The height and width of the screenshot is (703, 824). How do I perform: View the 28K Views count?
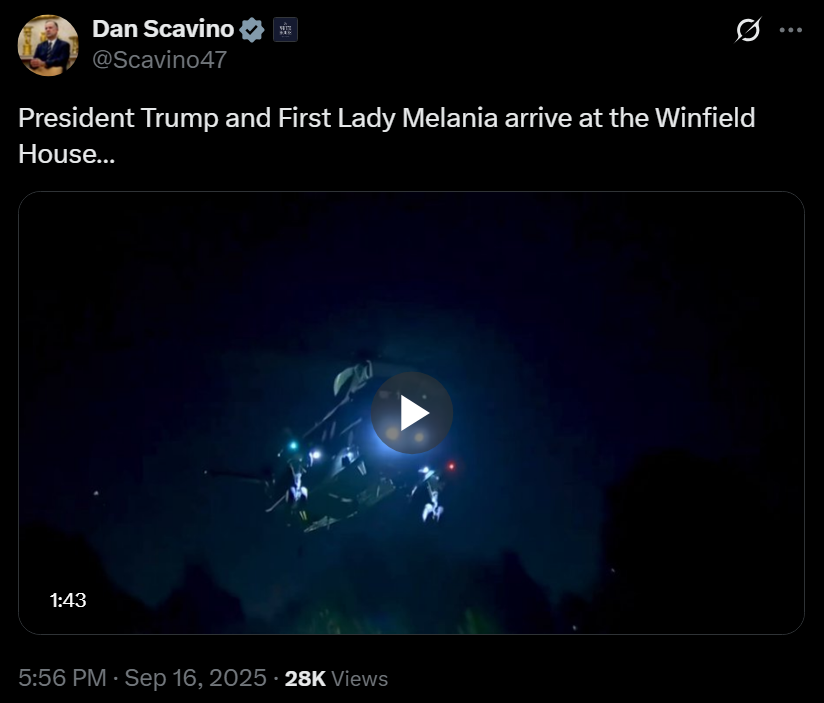pos(336,678)
